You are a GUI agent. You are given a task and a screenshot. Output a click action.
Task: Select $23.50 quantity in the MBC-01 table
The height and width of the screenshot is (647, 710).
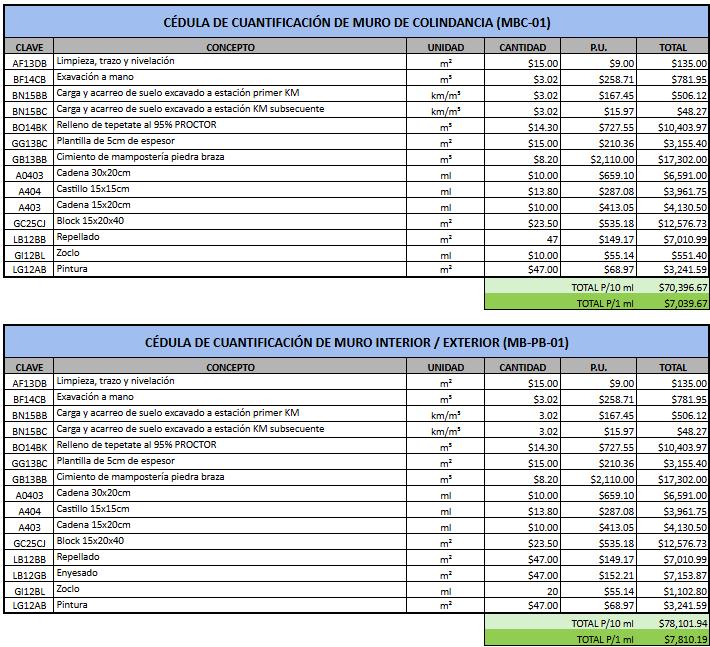(523, 223)
